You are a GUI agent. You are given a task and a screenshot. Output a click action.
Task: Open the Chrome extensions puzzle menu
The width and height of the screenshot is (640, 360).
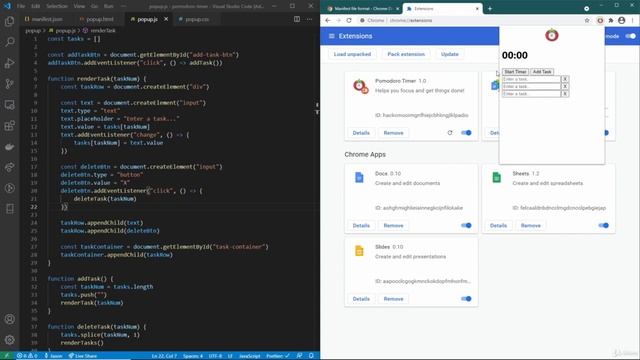click(x=611, y=20)
